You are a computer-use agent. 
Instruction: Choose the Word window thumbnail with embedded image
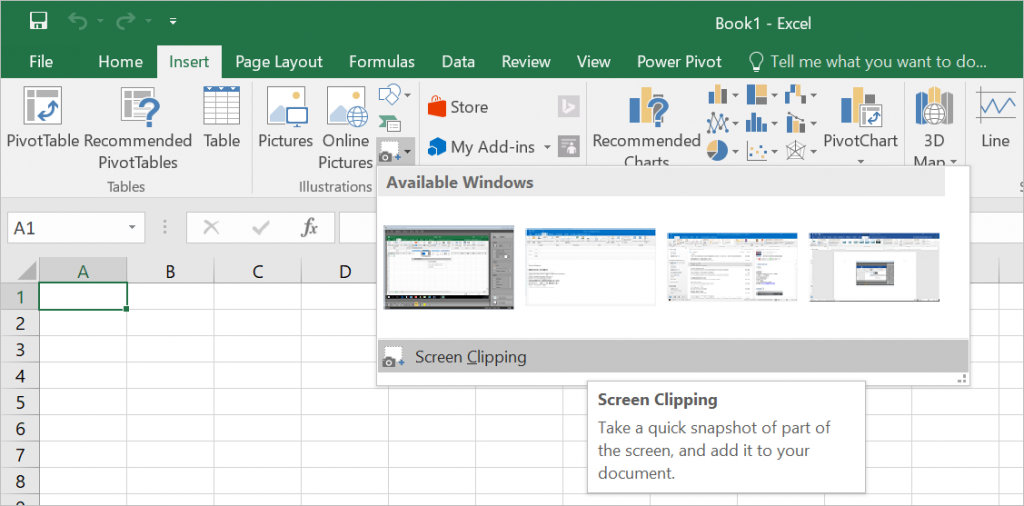pyautogui.click(x=874, y=266)
